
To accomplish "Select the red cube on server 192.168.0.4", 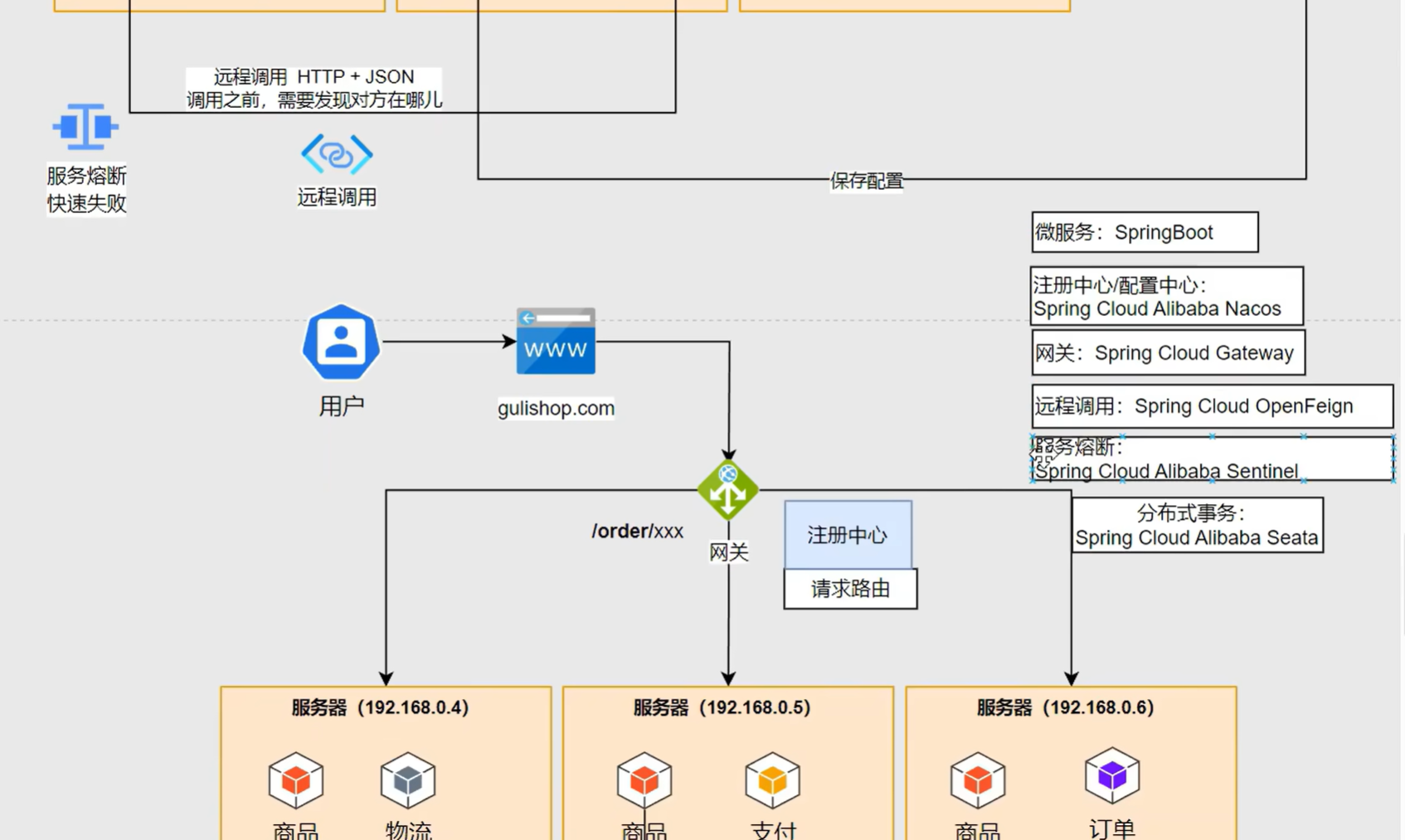I will pyautogui.click(x=296, y=780).
